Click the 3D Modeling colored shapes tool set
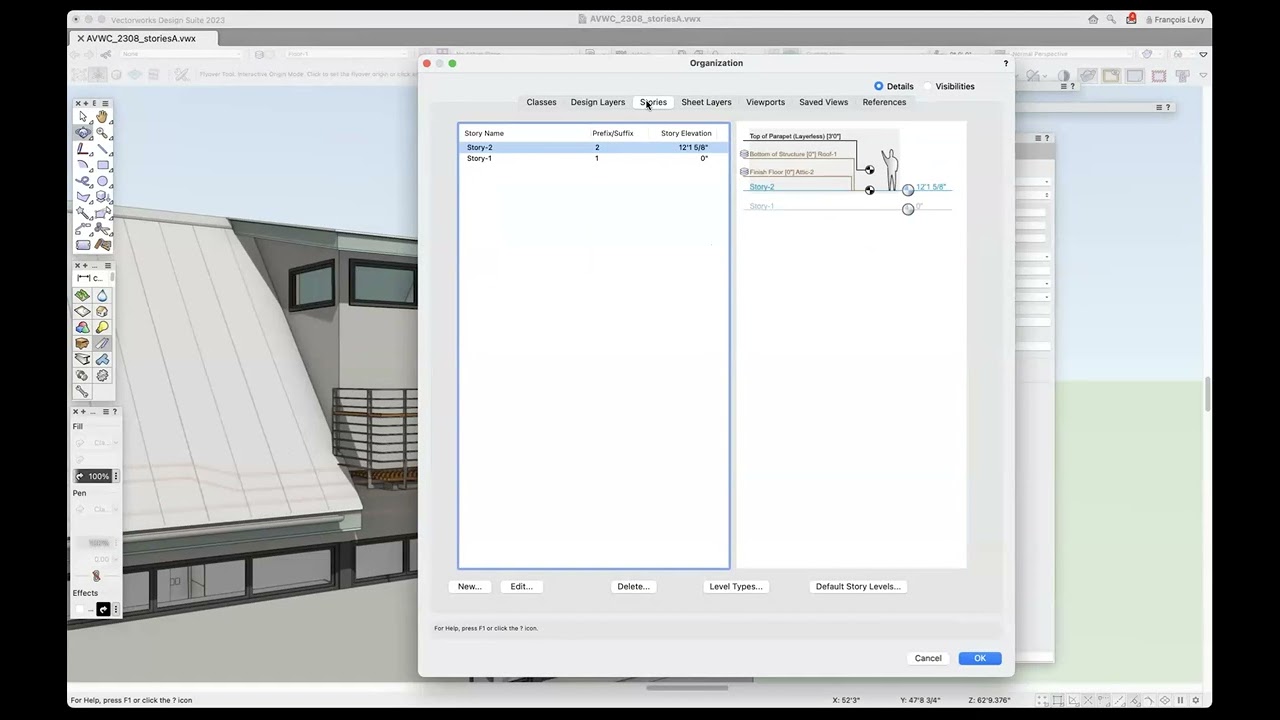Screen dimensions: 1280x720 pyautogui.click(x=83, y=327)
